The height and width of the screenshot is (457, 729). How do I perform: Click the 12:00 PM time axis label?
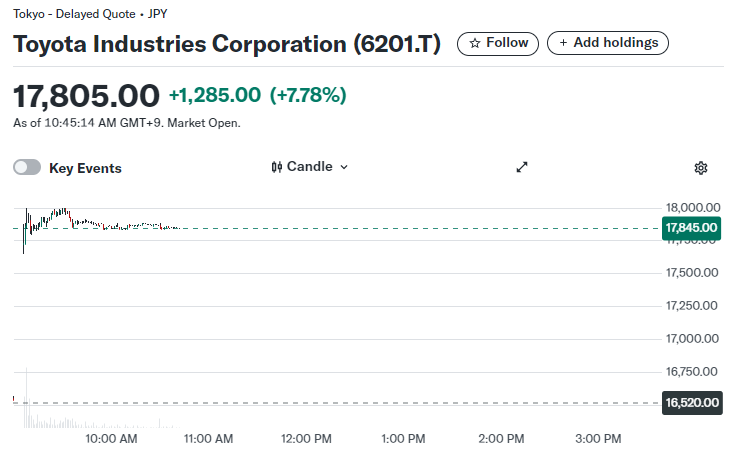[x=306, y=438]
